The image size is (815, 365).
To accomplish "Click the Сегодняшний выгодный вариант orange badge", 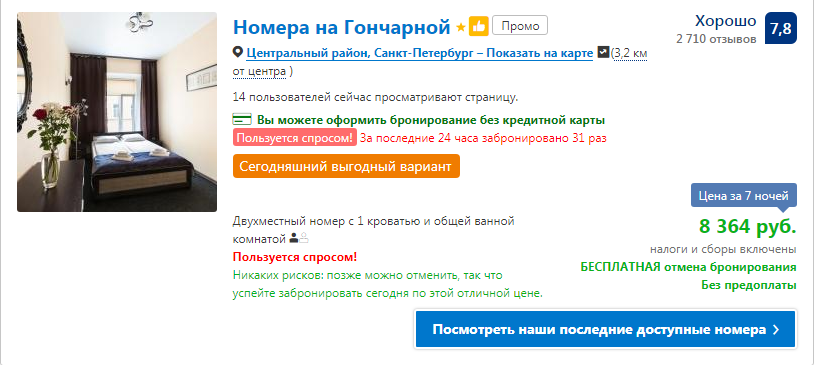I will 346,166.
